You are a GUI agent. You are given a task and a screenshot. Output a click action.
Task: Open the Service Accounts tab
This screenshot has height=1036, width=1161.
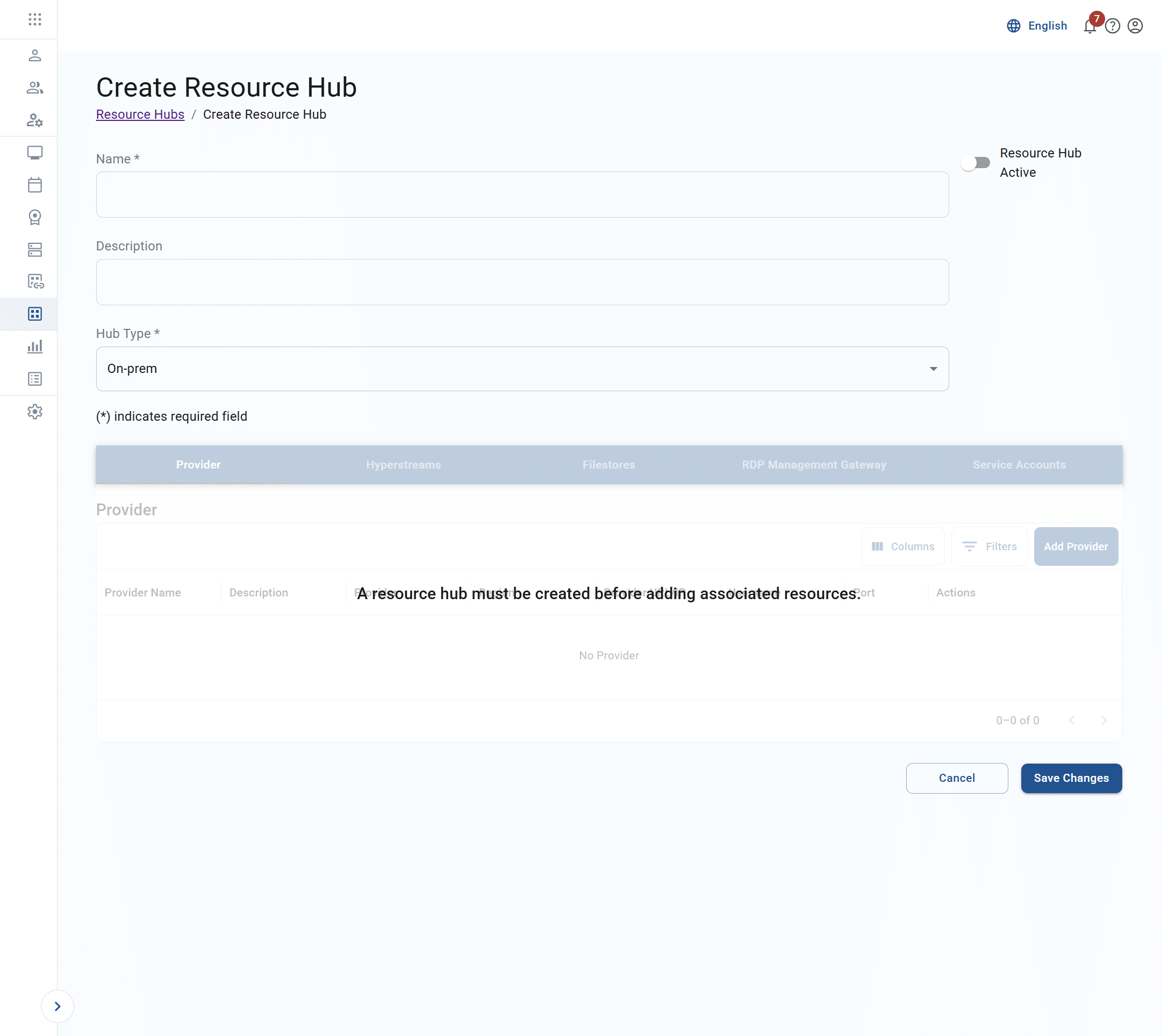tap(1019, 464)
